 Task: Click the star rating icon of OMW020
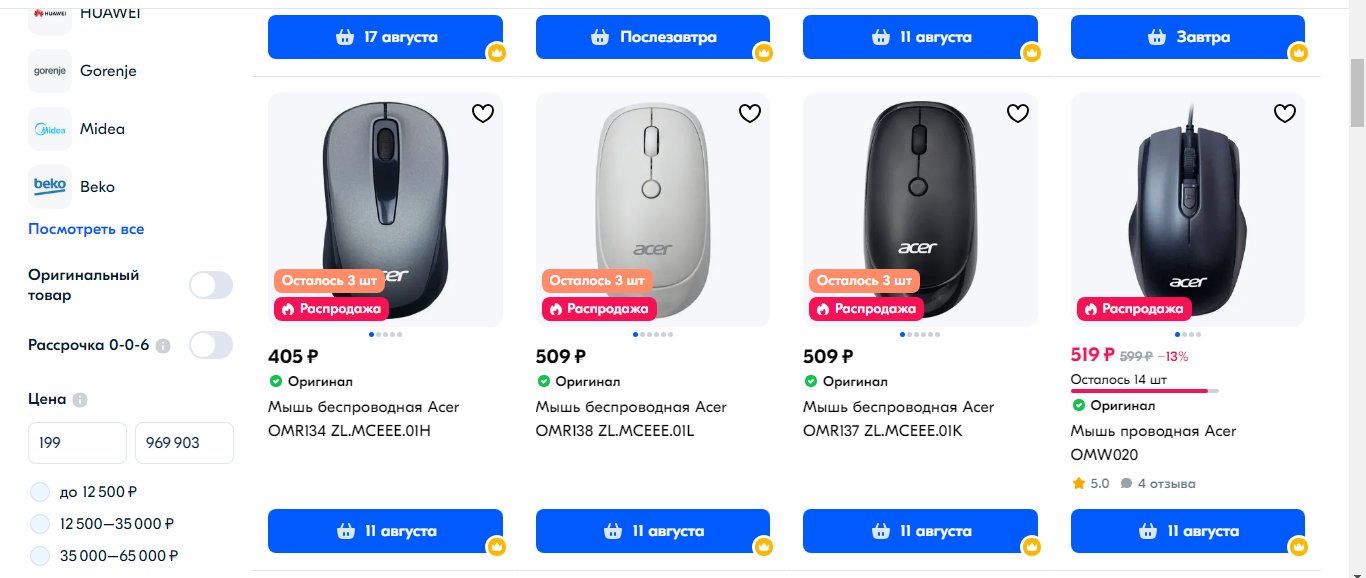click(x=1078, y=484)
